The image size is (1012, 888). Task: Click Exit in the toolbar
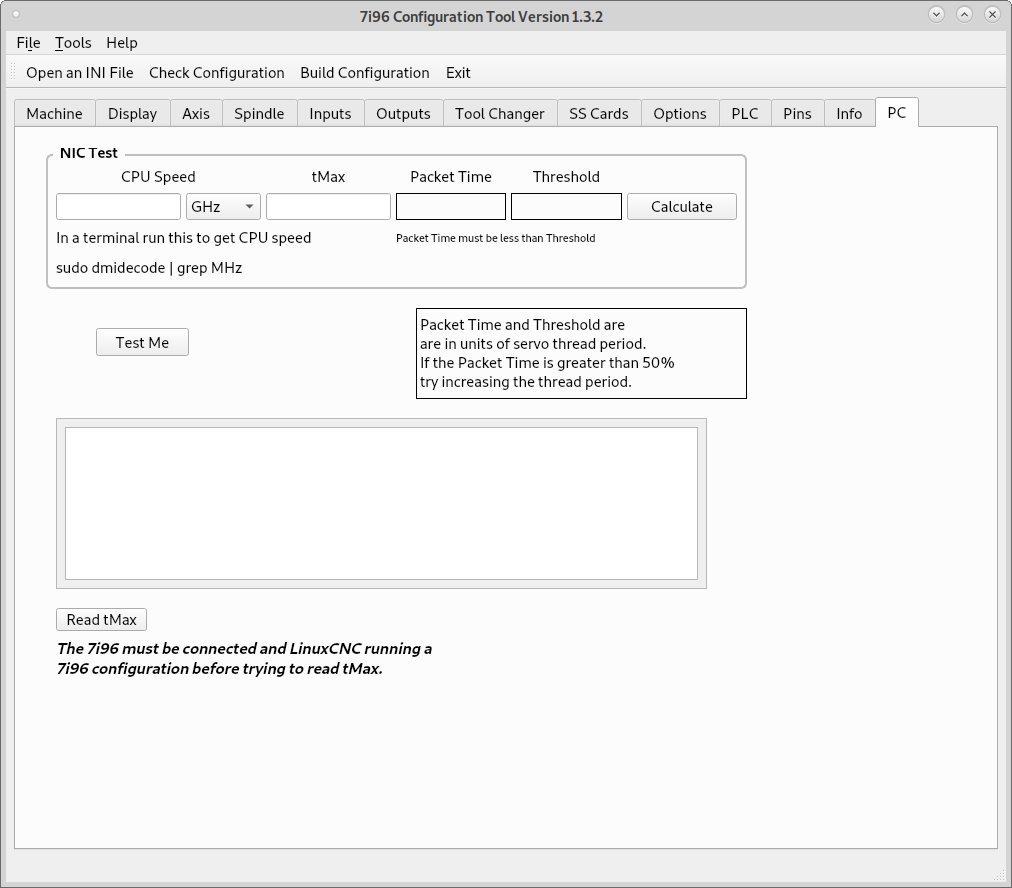pyautogui.click(x=458, y=73)
